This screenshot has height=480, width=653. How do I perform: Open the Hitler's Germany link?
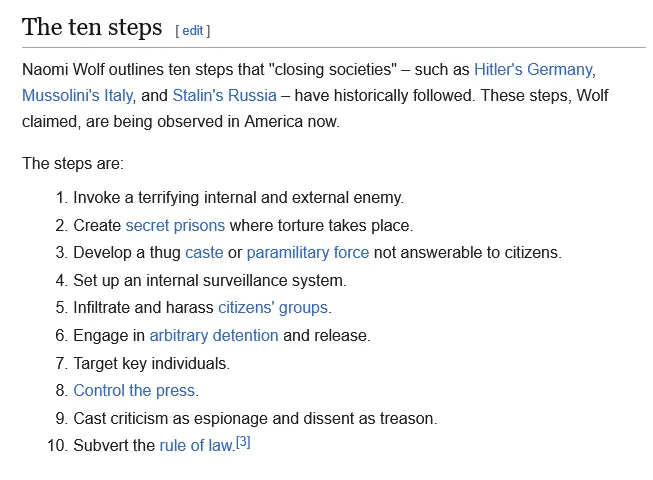(x=533, y=70)
